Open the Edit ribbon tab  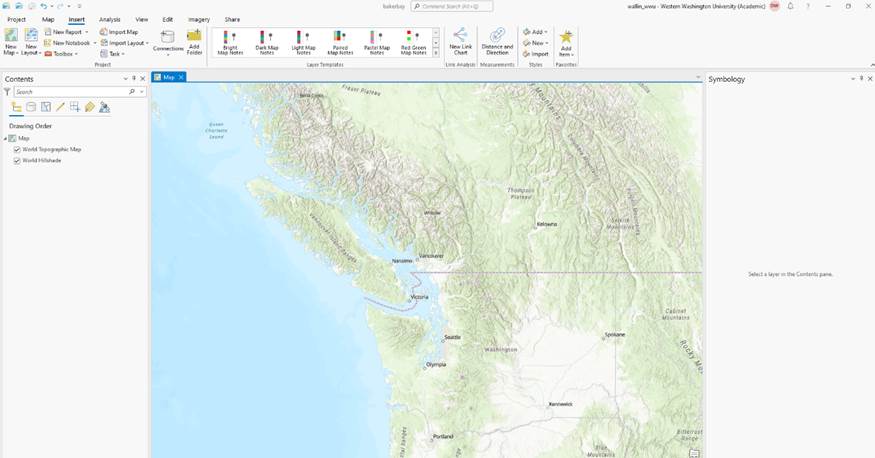pyautogui.click(x=167, y=20)
